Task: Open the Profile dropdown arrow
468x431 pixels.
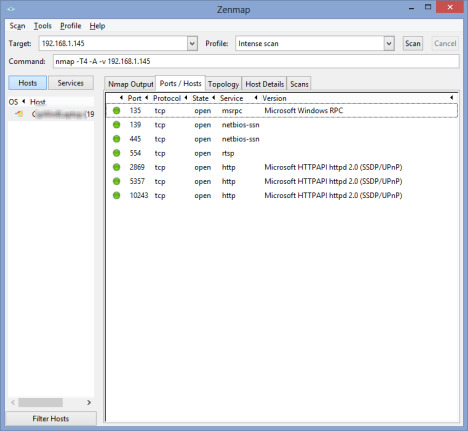Action: point(389,43)
